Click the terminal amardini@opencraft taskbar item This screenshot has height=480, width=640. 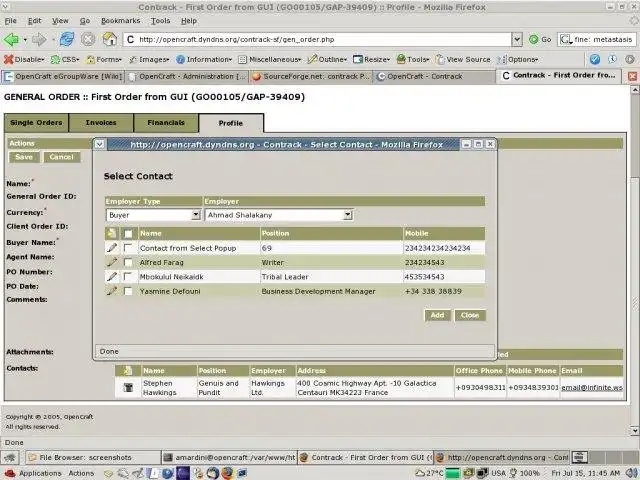coord(229,458)
